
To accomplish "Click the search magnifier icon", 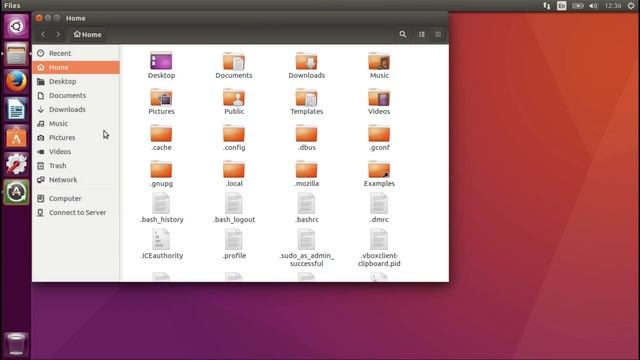I will (x=403, y=35).
